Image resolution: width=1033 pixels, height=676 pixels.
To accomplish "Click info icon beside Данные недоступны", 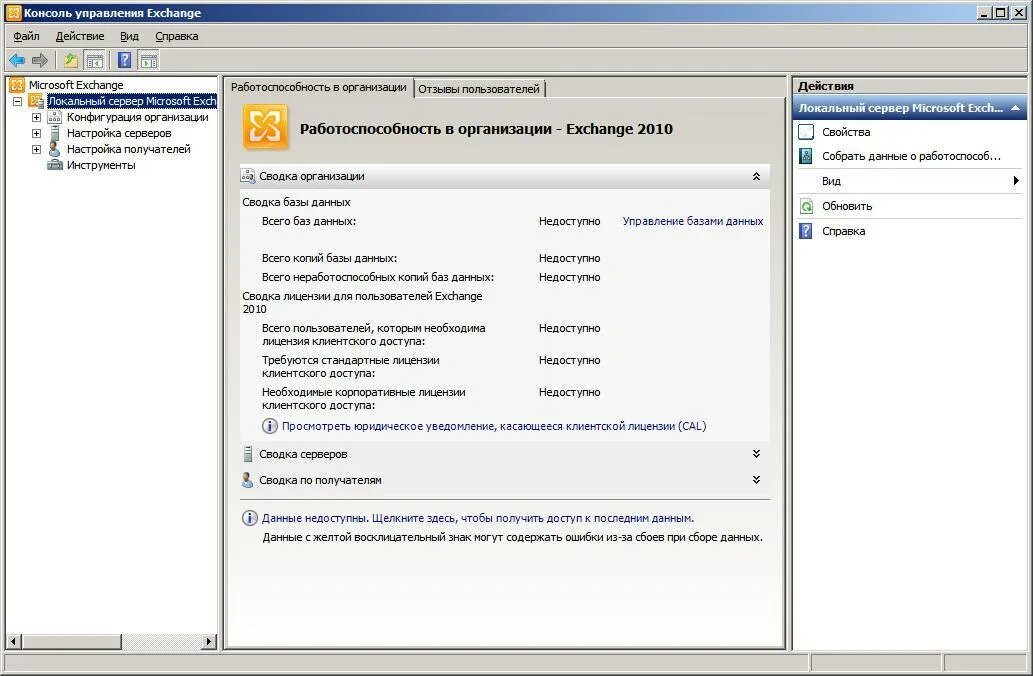I will [250, 518].
